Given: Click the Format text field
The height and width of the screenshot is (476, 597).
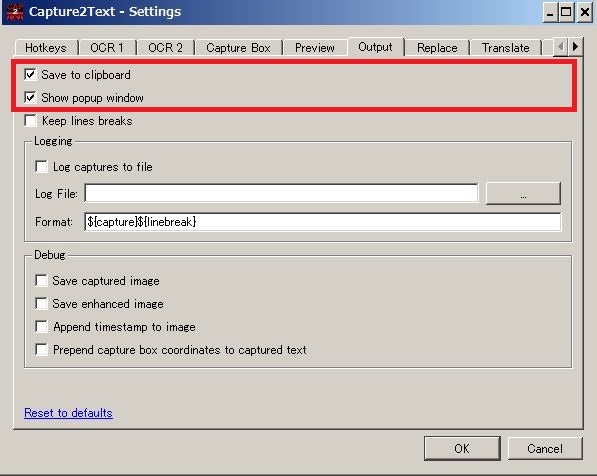Looking at the screenshot, I should click(x=322, y=222).
